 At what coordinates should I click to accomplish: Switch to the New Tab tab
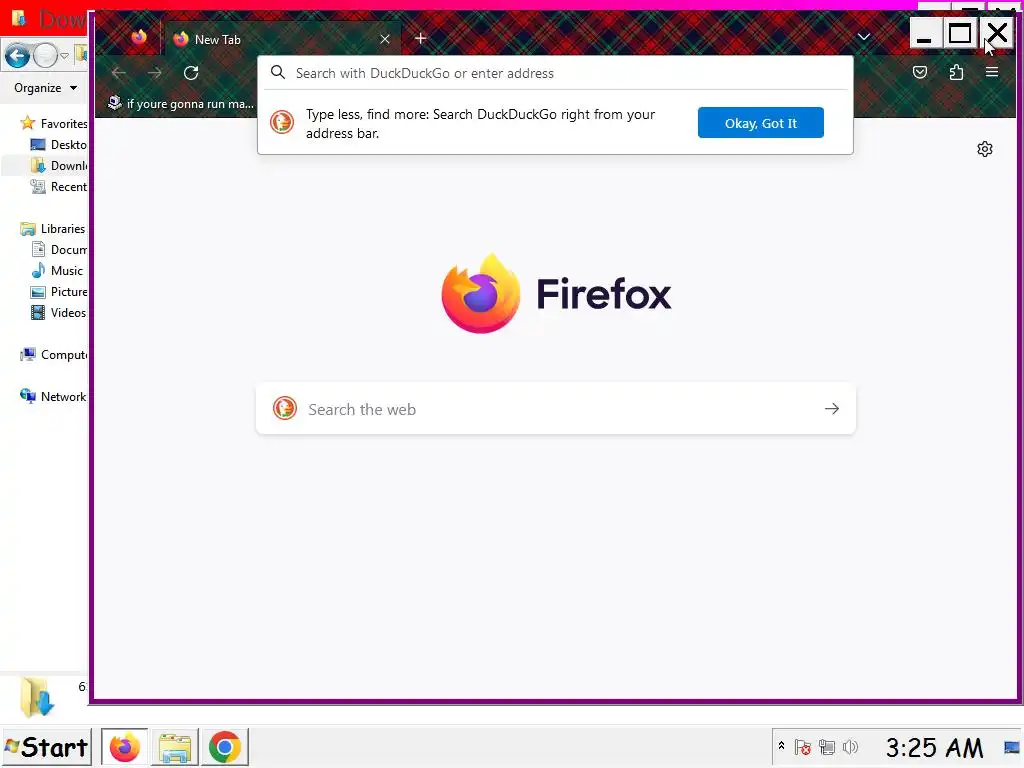[x=282, y=39]
